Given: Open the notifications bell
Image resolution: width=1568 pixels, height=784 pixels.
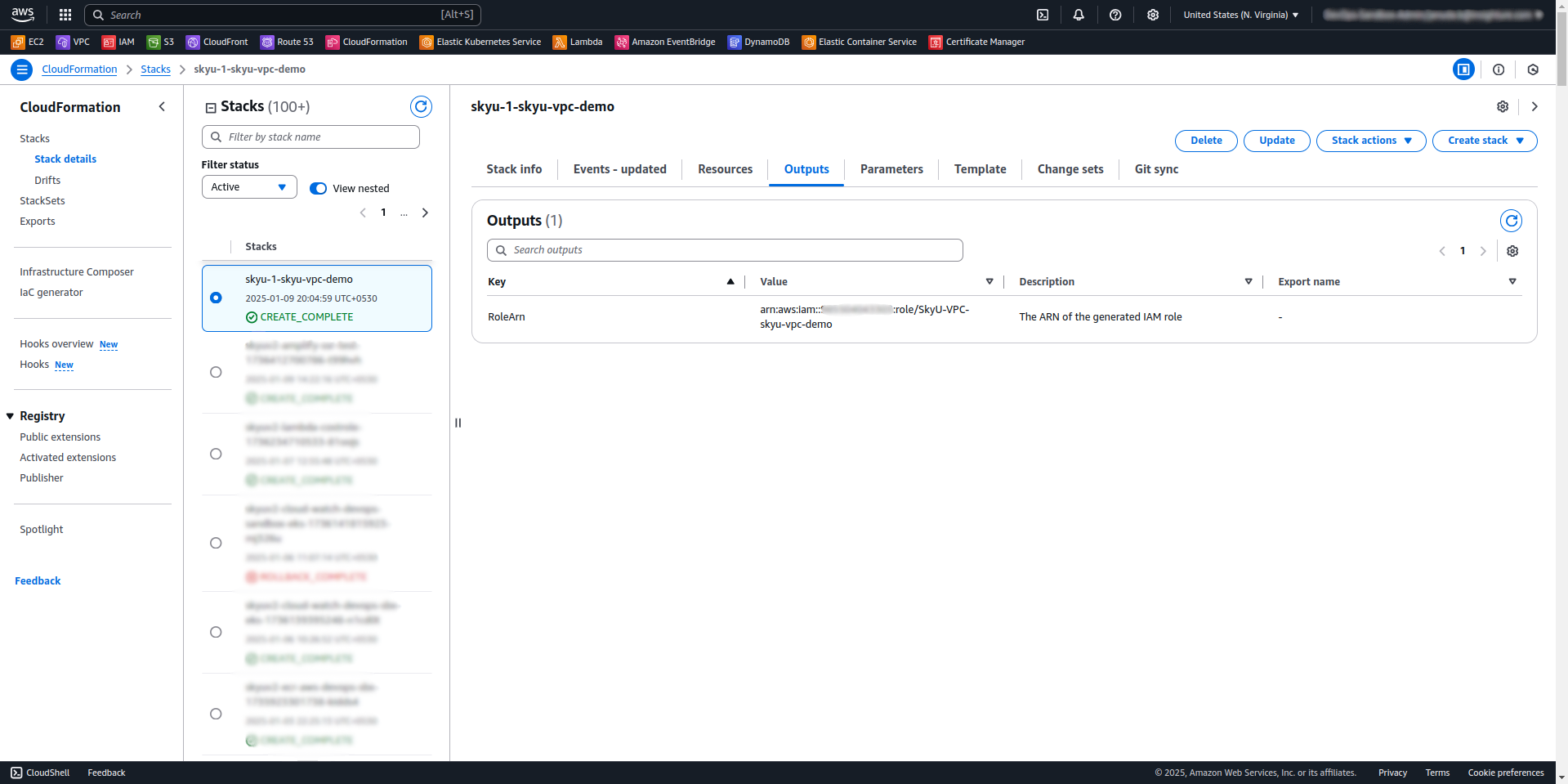Looking at the screenshot, I should coord(1079,15).
